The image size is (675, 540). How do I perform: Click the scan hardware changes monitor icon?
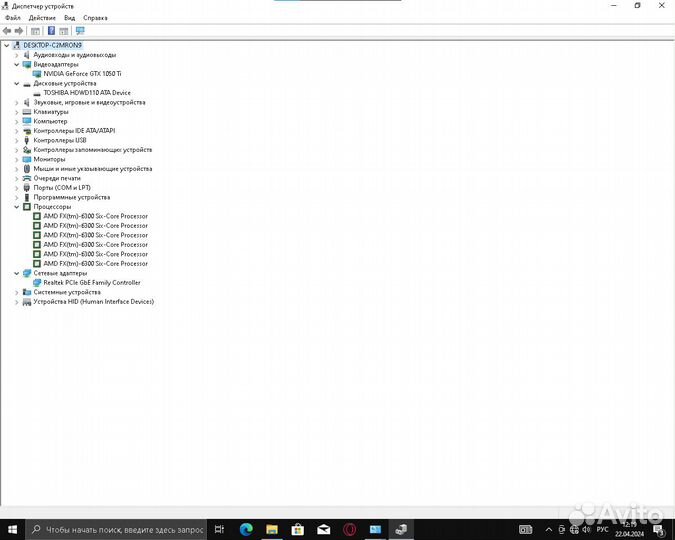tap(80, 31)
